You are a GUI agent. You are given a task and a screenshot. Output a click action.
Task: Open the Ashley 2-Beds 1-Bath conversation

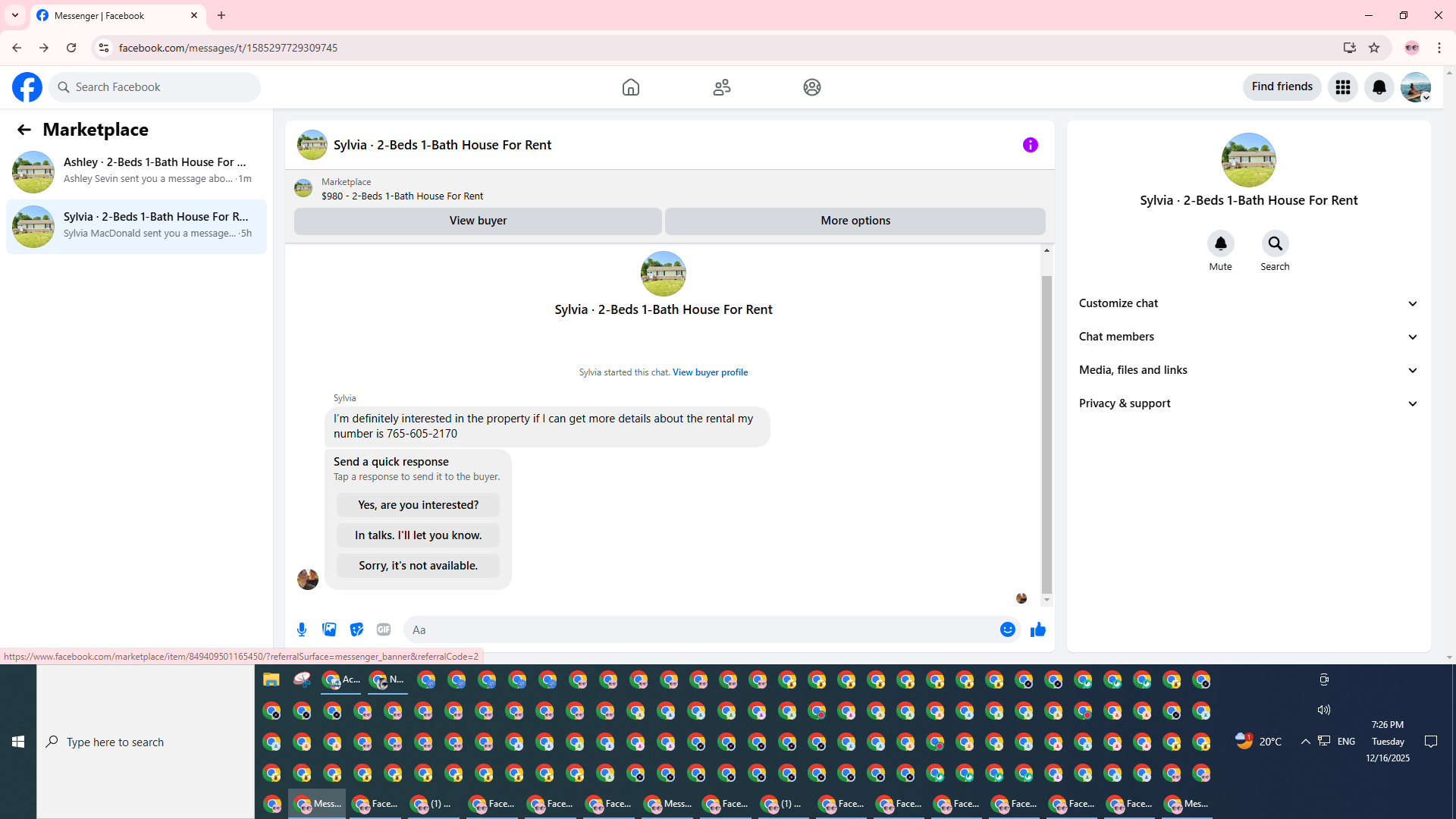pyautogui.click(x=136, y=171)
